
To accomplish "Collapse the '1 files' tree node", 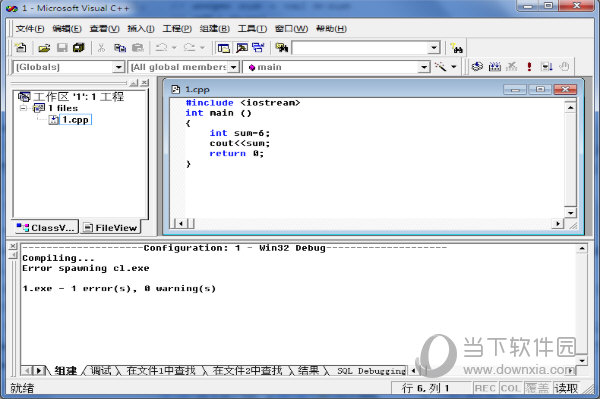I will click(23, 108).
